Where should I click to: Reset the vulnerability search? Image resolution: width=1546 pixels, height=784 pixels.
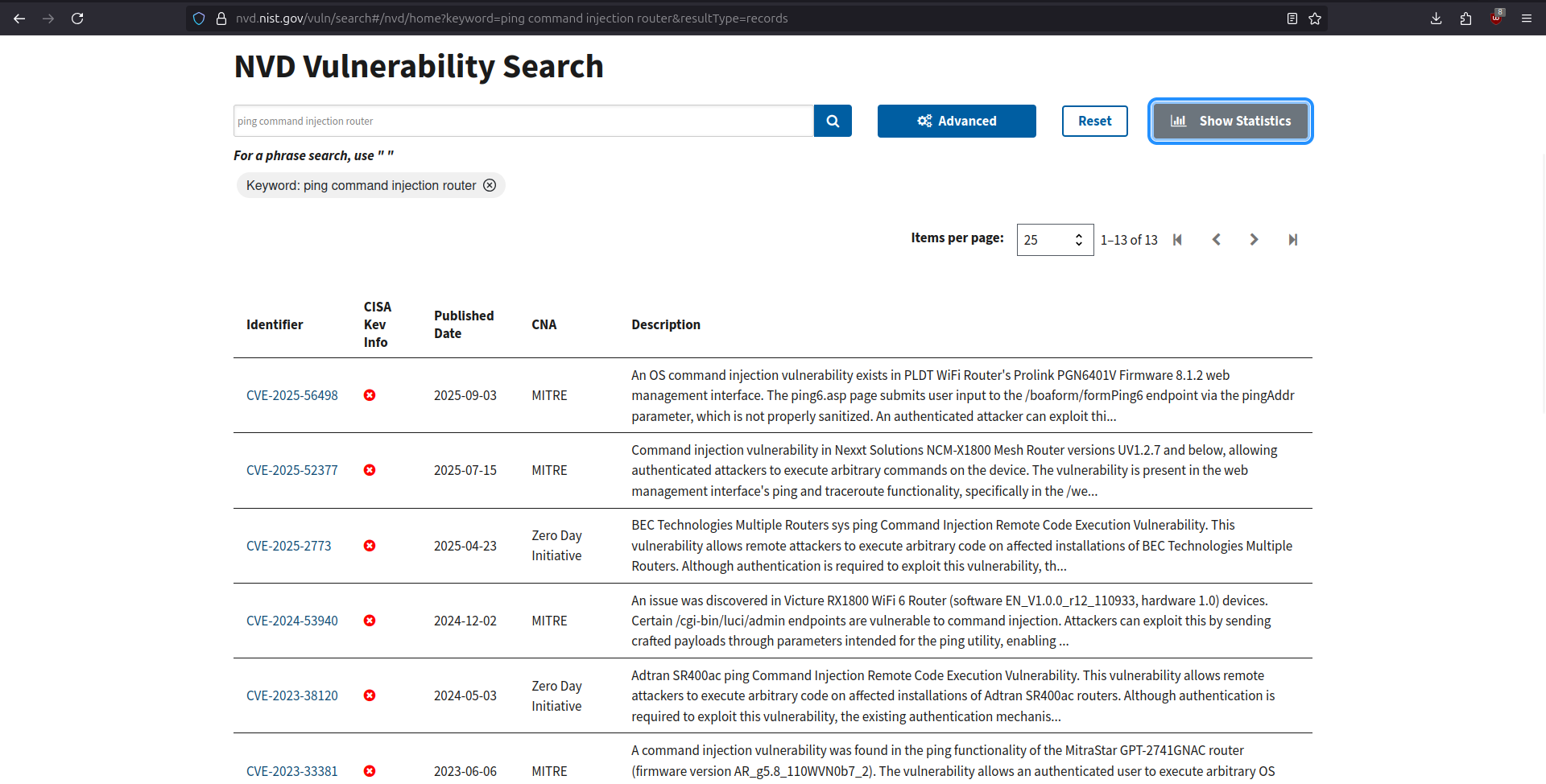1094,121
